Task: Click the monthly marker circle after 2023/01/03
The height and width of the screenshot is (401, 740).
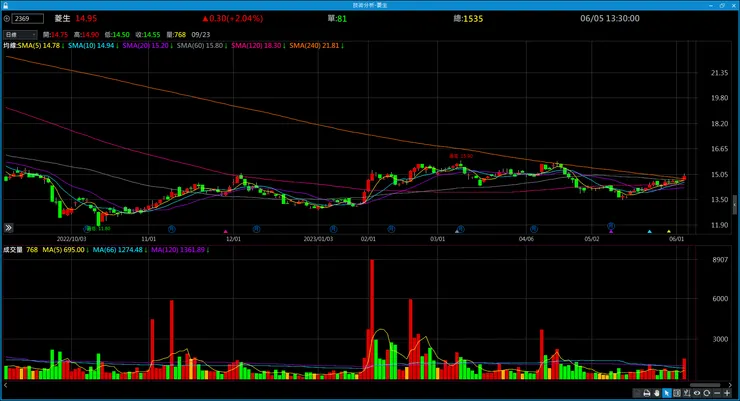Action: click(333, 229)
